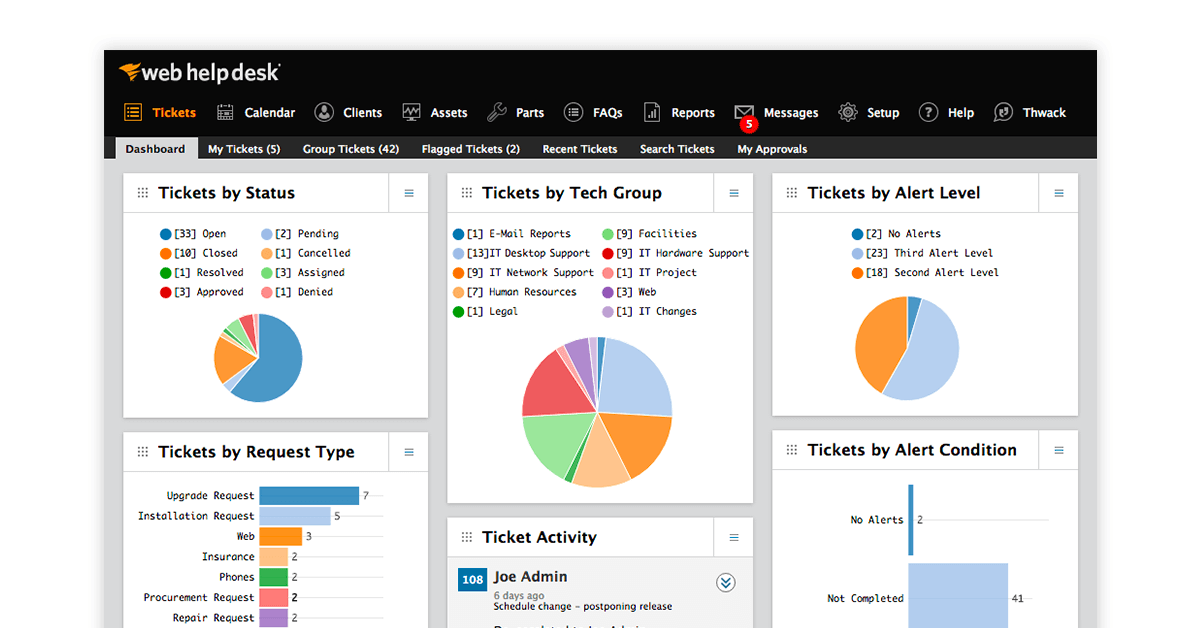Open the Help question mark icon
Screen dimensions: 1200x628
pos(928,113)
